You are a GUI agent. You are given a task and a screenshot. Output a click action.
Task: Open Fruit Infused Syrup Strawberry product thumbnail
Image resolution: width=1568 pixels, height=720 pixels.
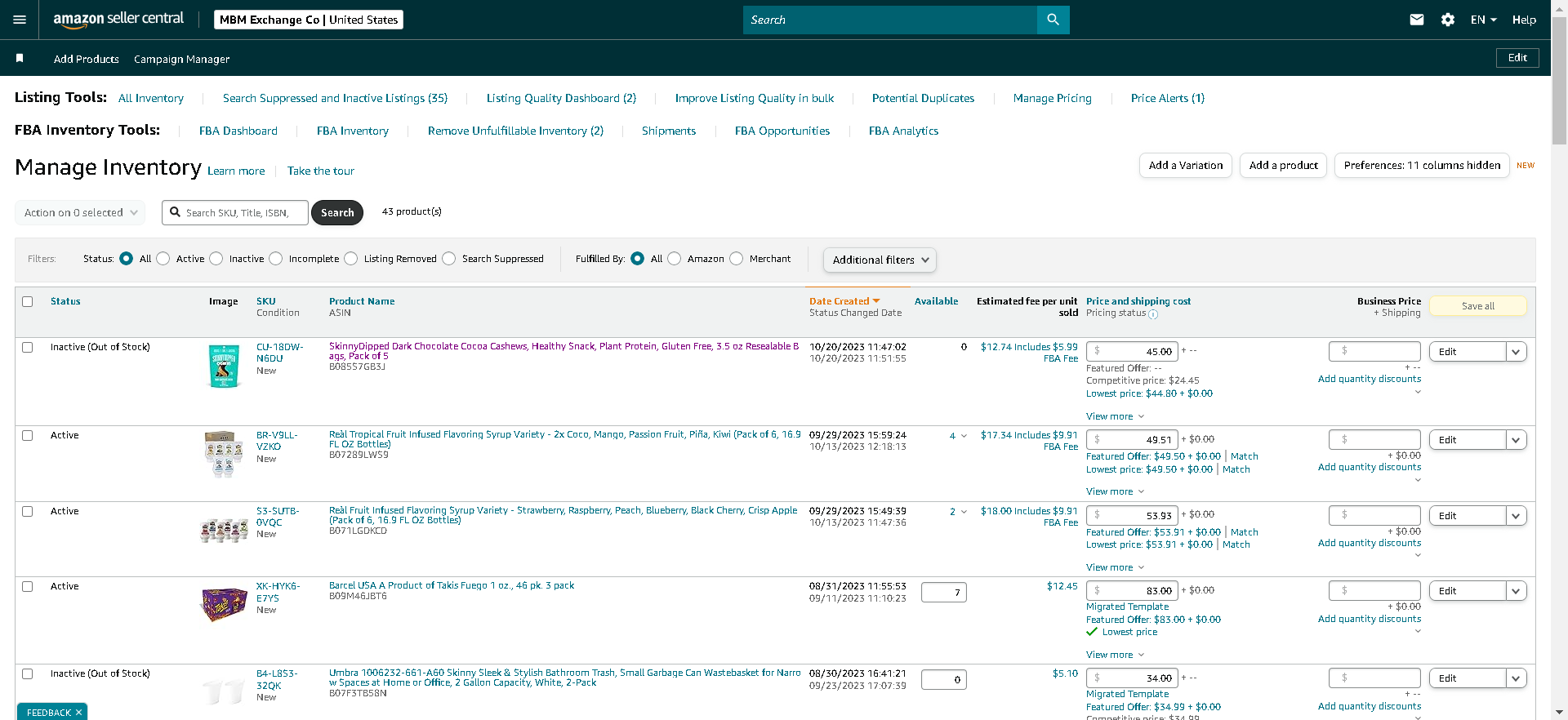click(224, 531)
